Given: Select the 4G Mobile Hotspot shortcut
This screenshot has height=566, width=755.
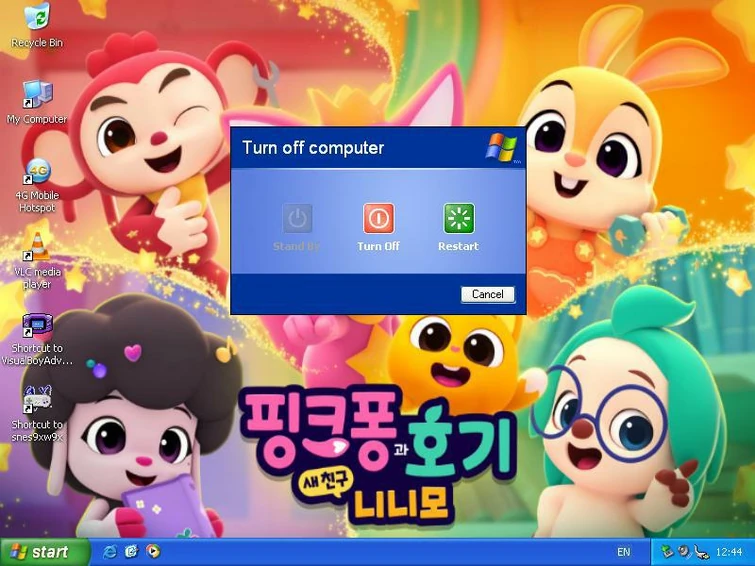Looking at the screenshot, I should 37,185.
